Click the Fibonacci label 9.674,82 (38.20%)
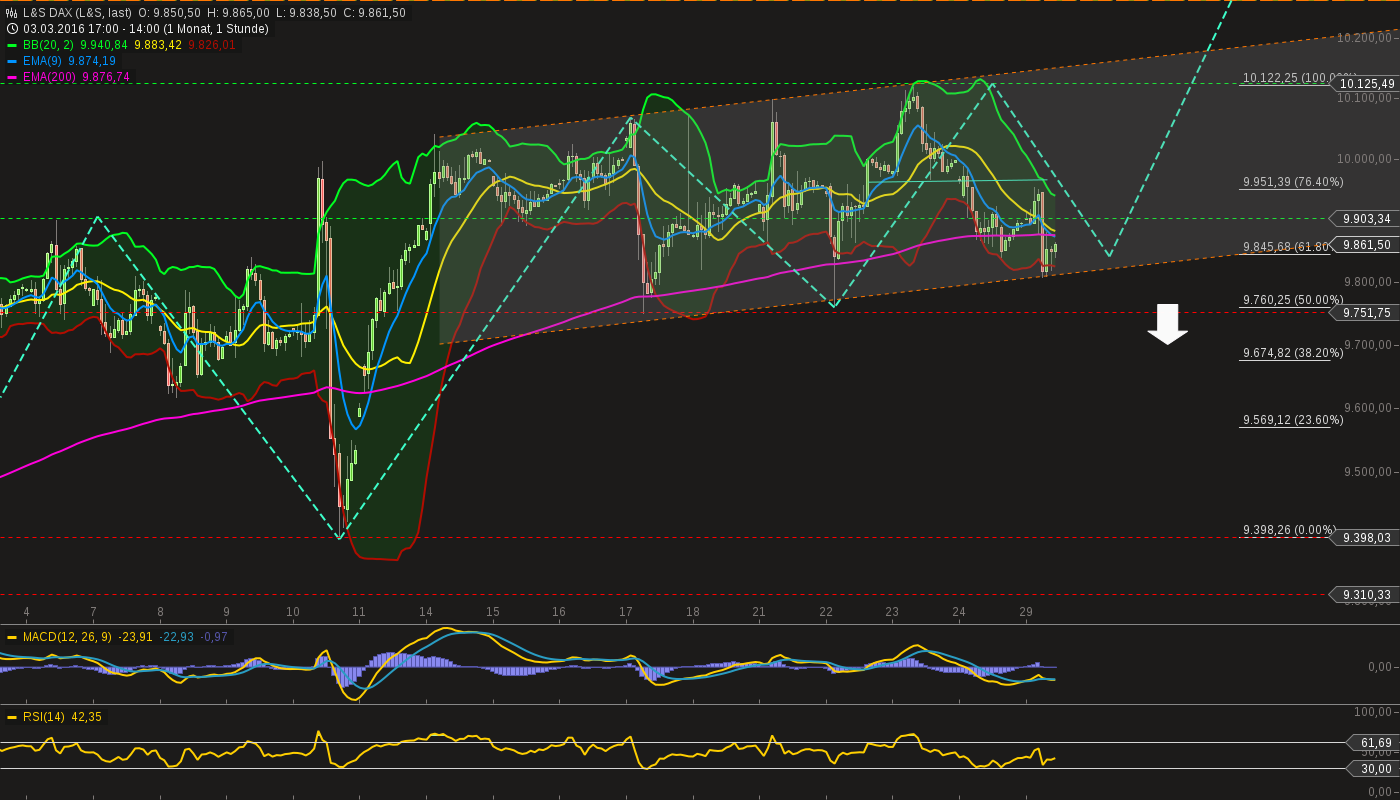 click(1293, 353)
